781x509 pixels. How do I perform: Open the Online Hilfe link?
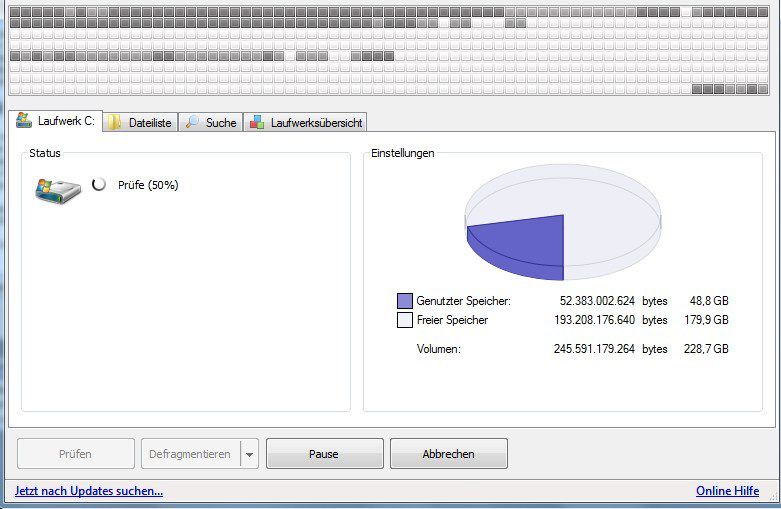point(728,491)
